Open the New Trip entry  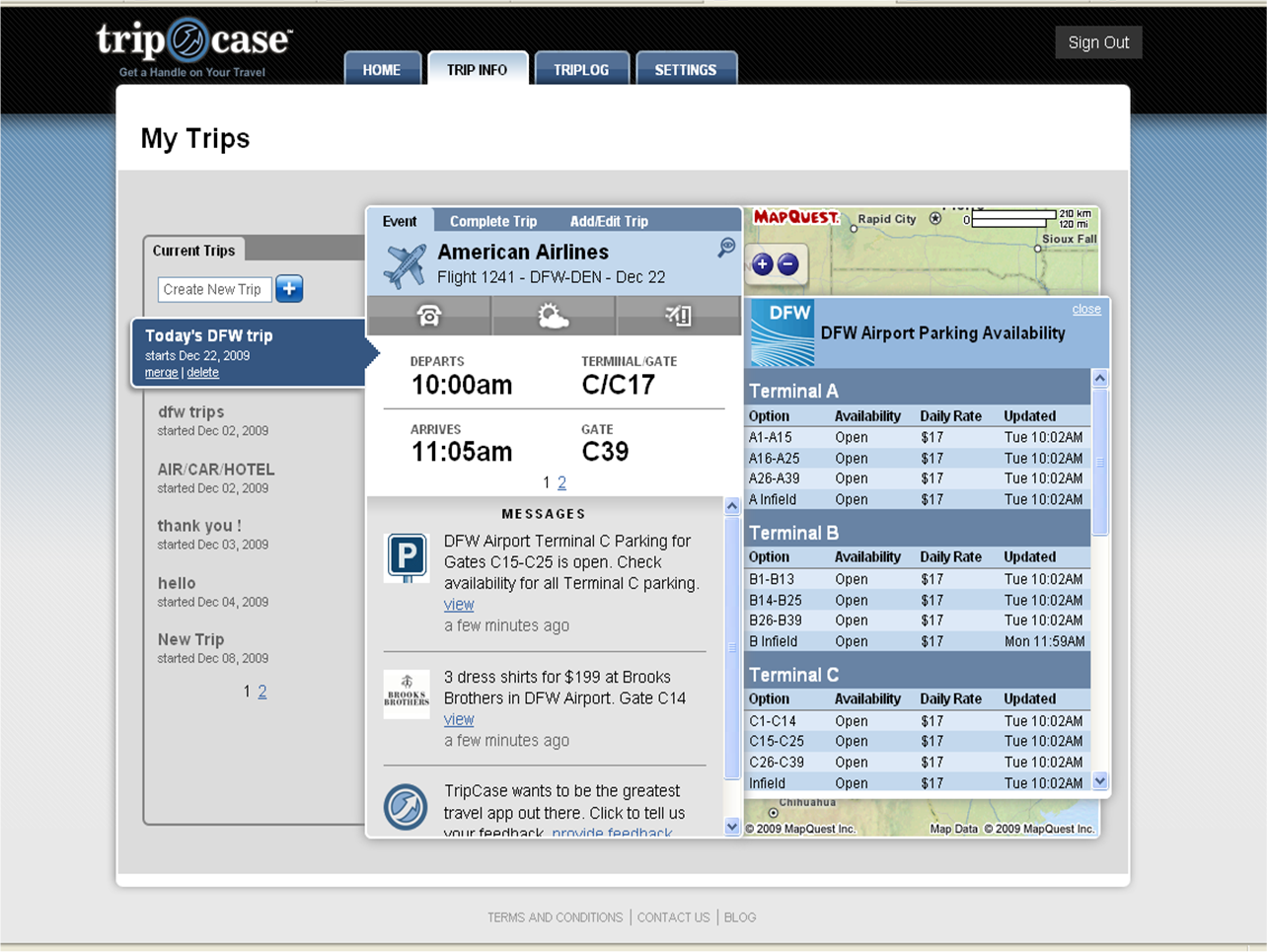coord(191,639)
